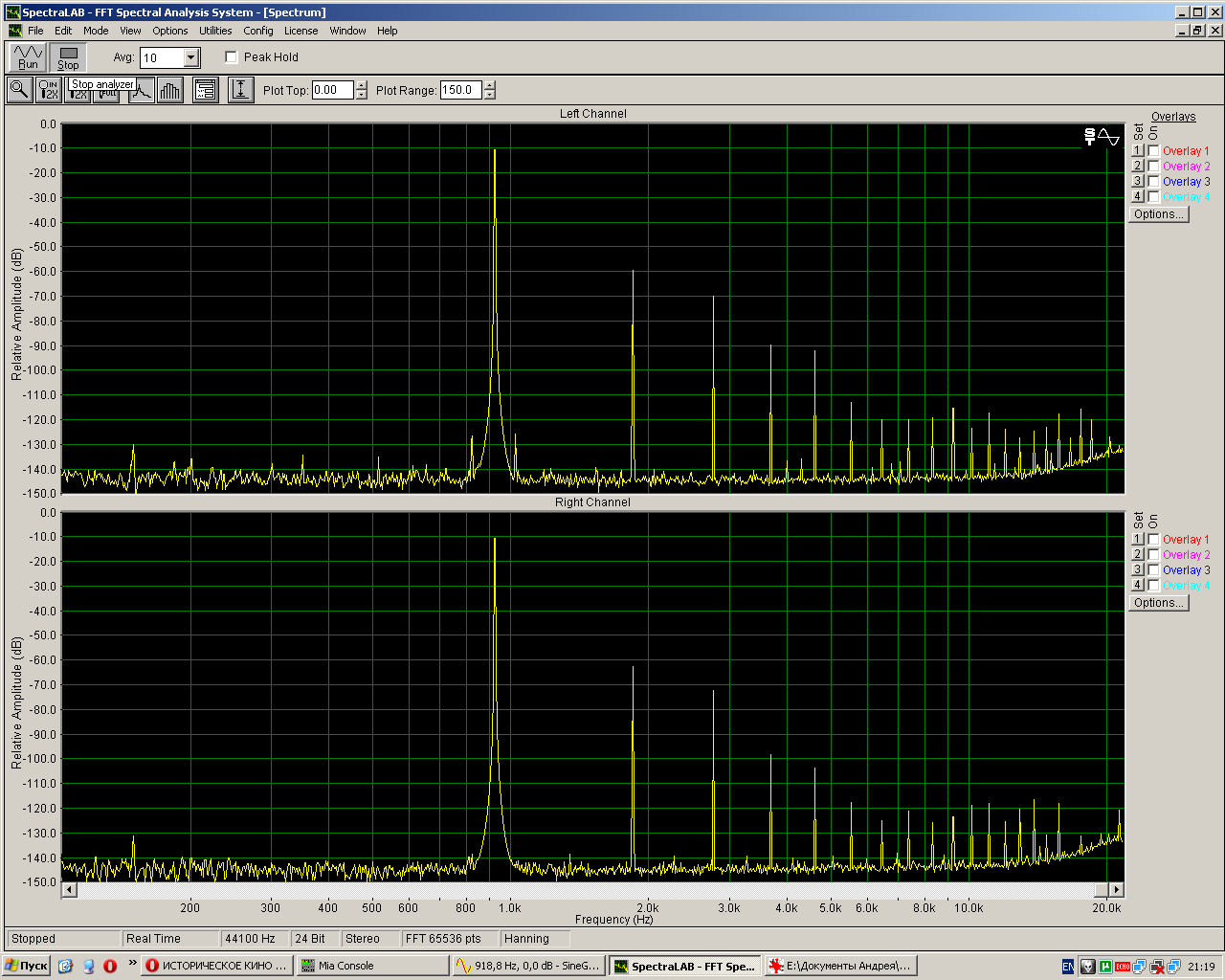The image size is (1225, 980).
Task: Enable Overlay 4 in left channel
Action: pyautogui.click(x=1154, y=197)
